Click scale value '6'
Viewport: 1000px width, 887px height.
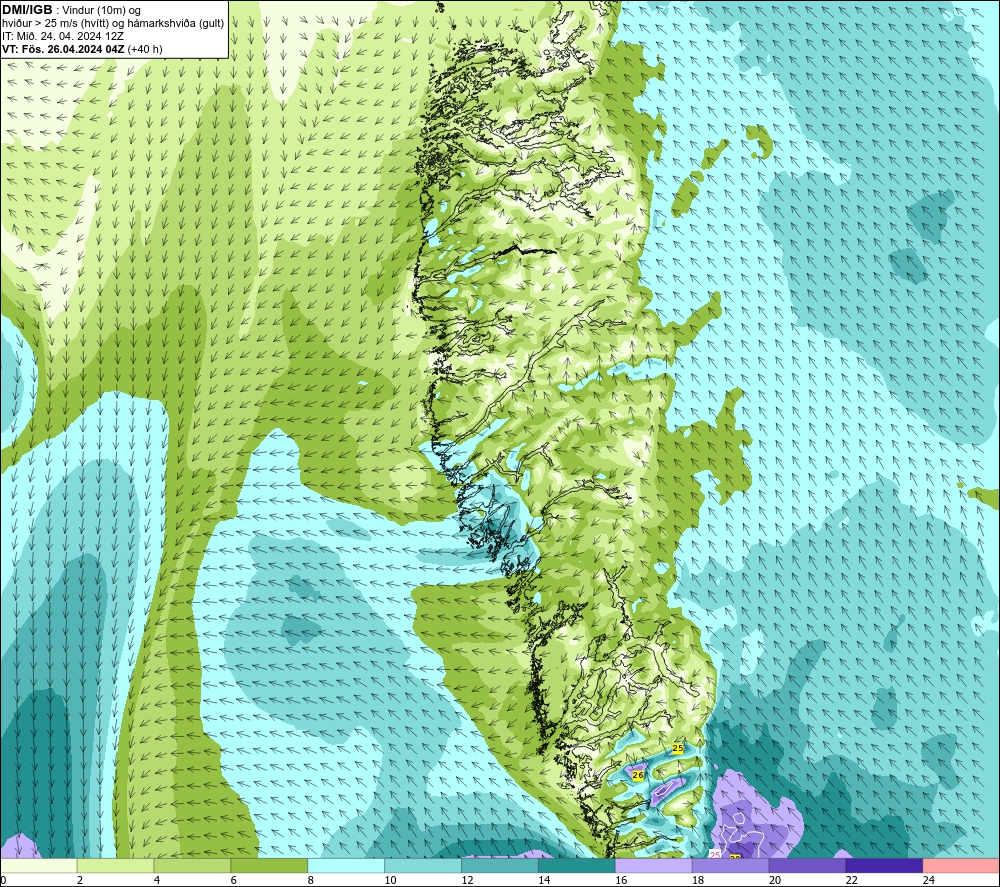pyautogui.click(x=233, y=880)
